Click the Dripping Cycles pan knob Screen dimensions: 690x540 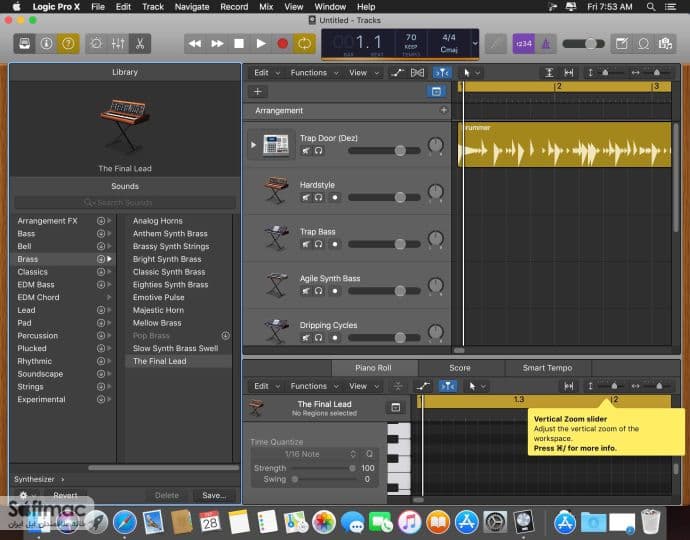click(x=435, y=331)
